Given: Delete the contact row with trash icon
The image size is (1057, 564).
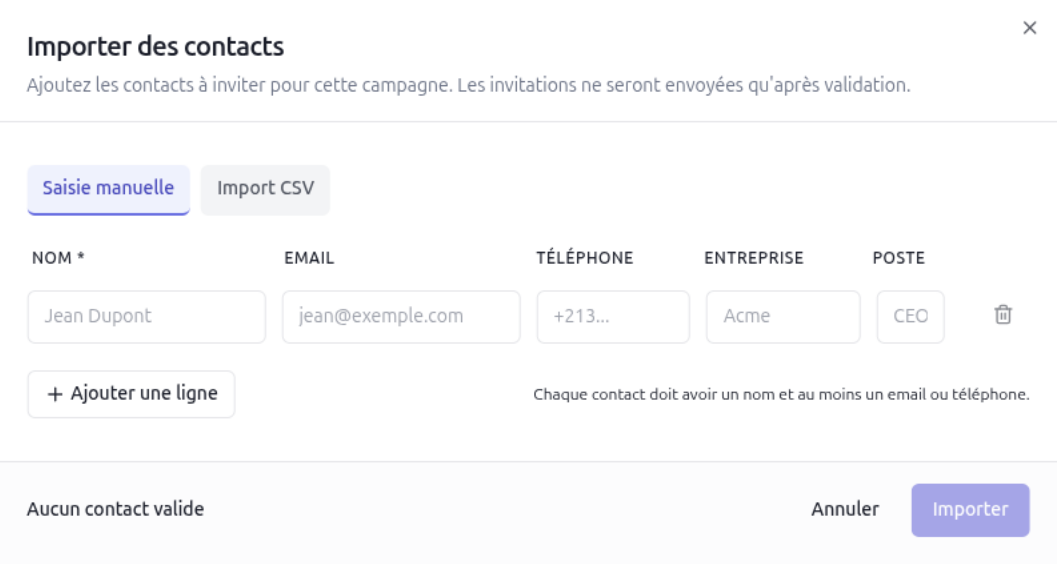Looking at the screenshot, I should (x=1003, y=316).
